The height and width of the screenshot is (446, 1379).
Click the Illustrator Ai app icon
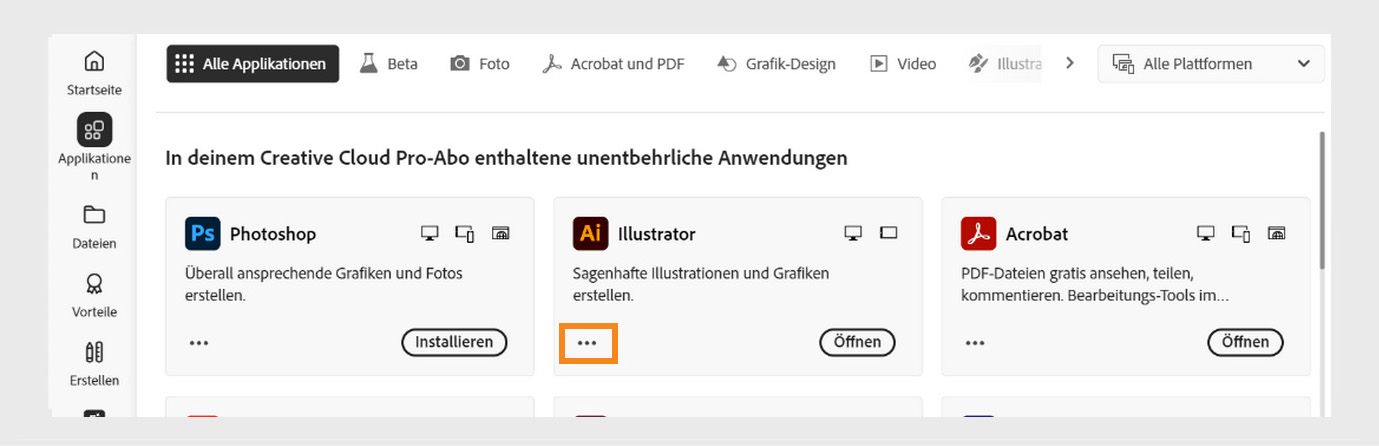[x=590, y=233]
